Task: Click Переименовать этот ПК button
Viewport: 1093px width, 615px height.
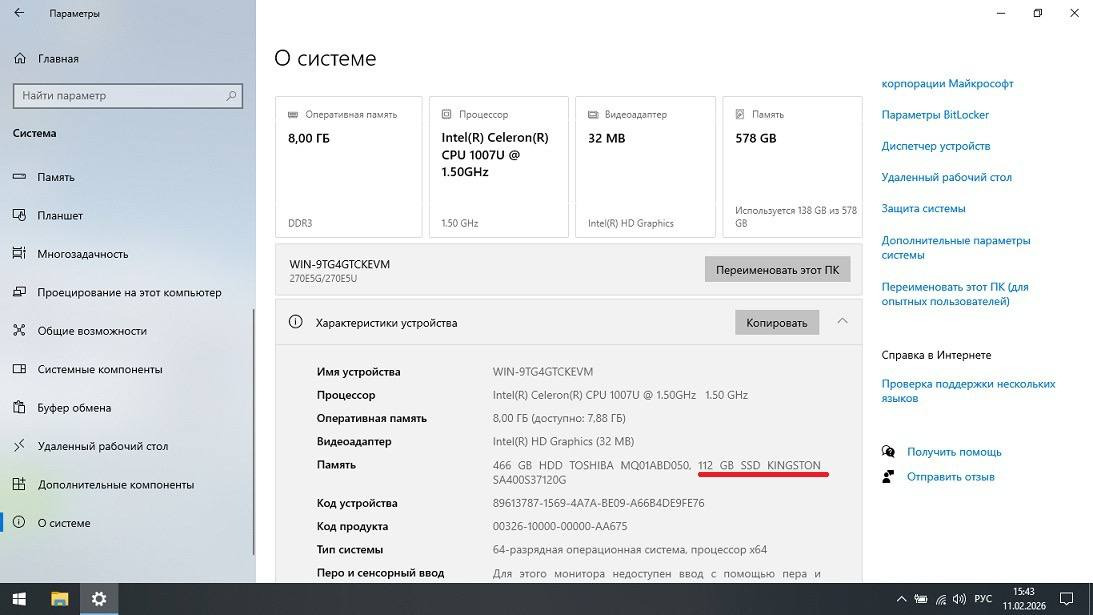Action: 777,270
